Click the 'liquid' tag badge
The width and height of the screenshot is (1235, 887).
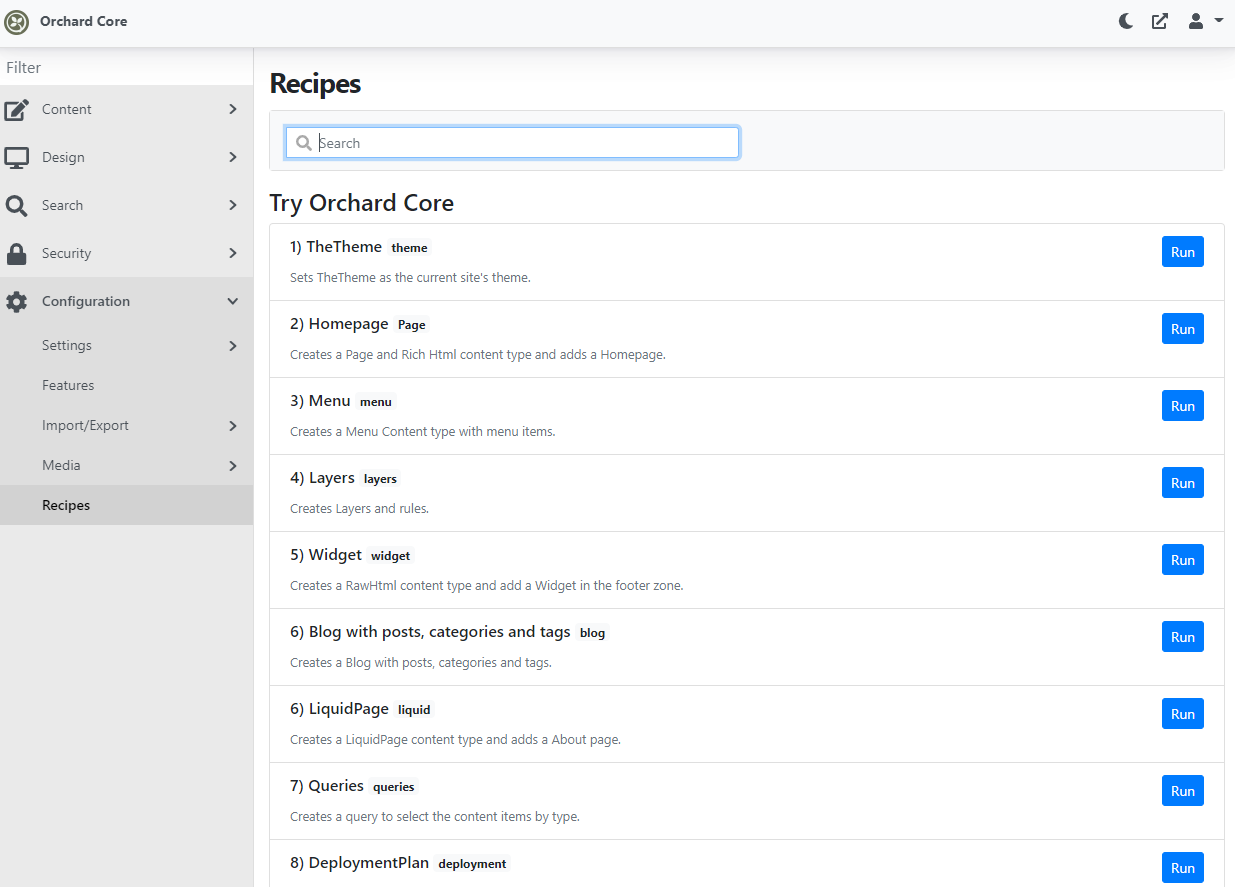(x=414, y=710)
